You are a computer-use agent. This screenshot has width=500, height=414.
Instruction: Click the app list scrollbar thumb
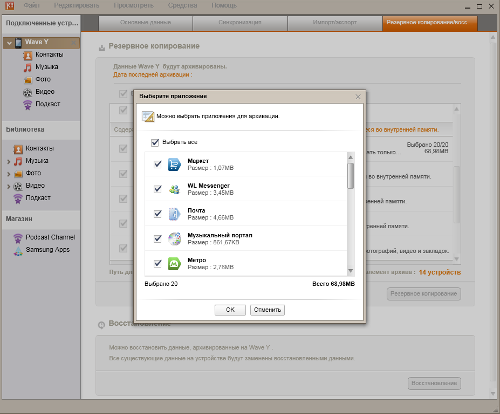point(350,176)
